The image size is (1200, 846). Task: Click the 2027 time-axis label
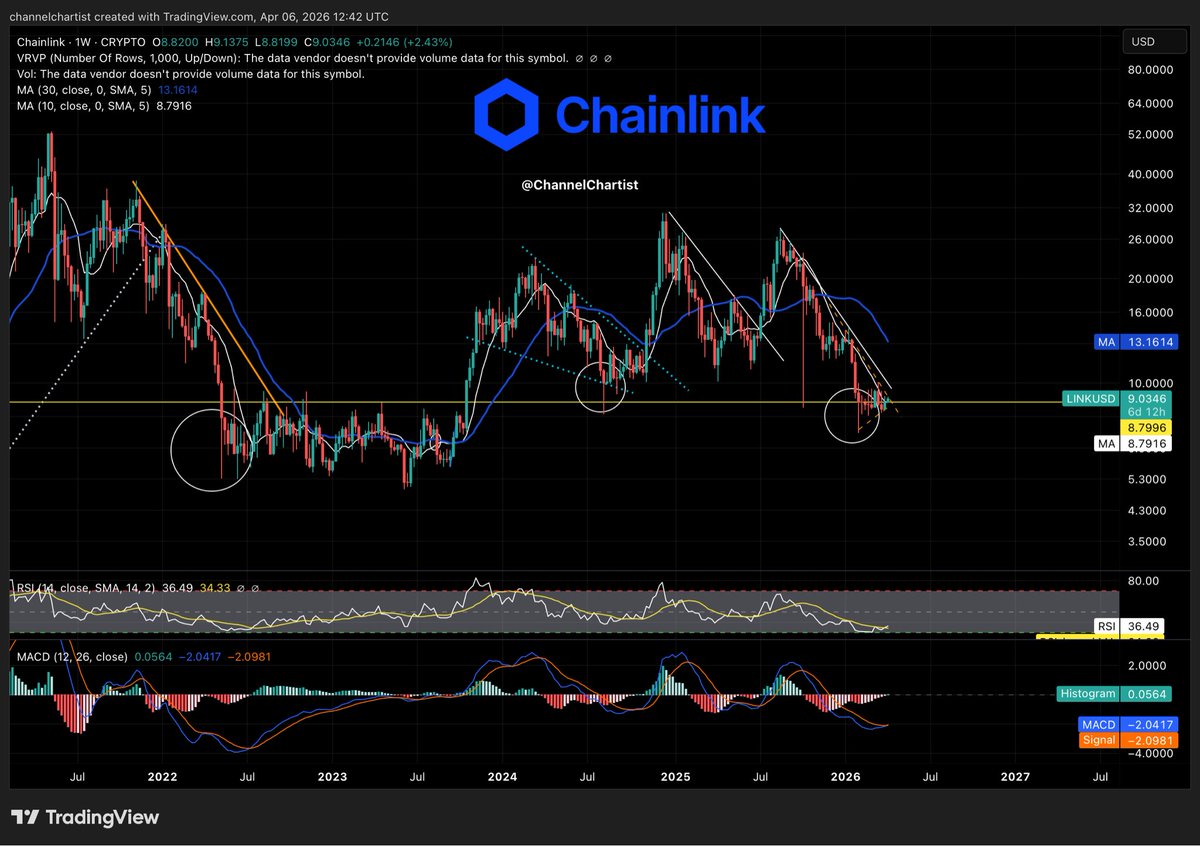[x=1015, y=776]
